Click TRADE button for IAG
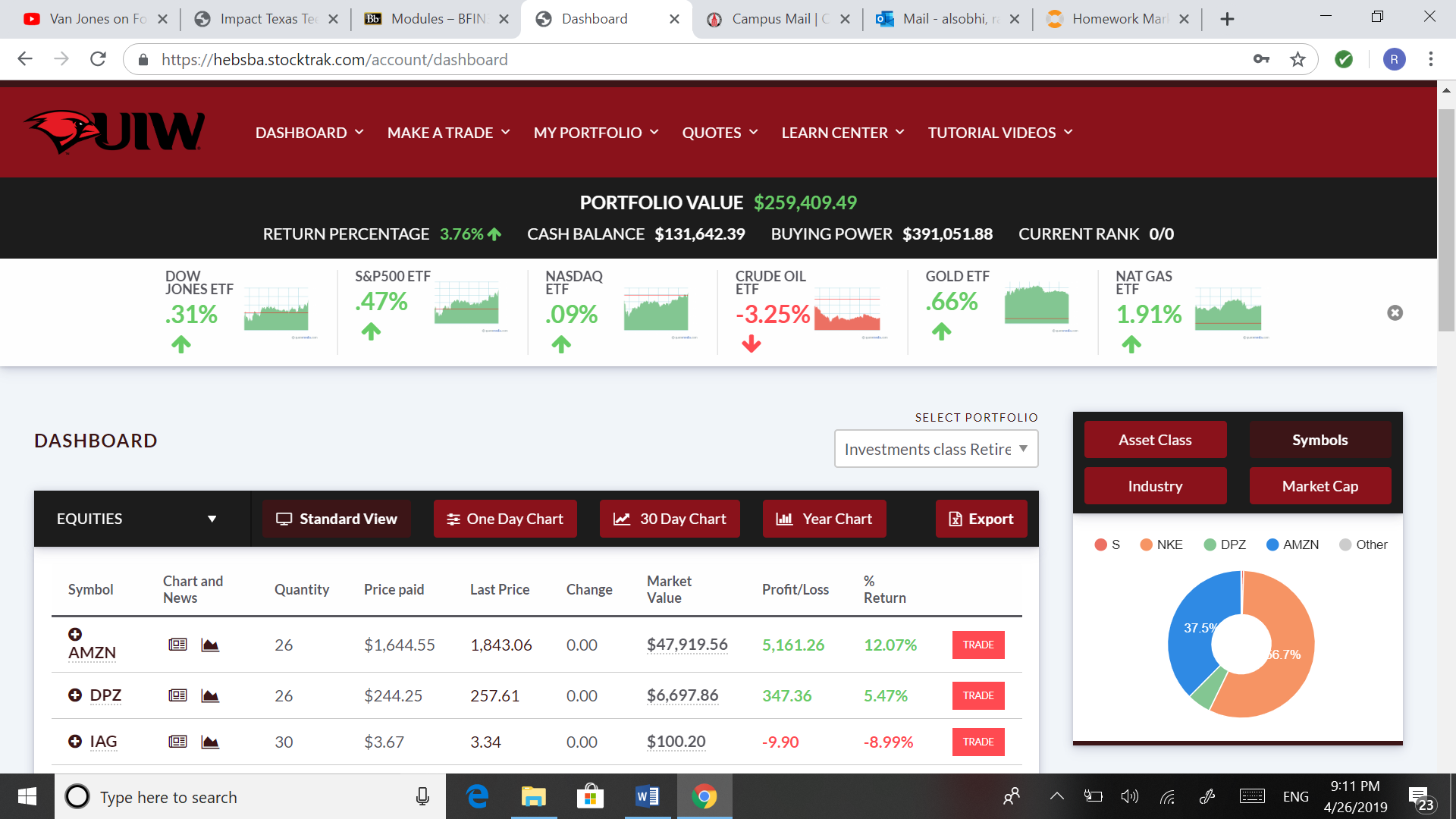1456x819 pixels. (978, 742)
